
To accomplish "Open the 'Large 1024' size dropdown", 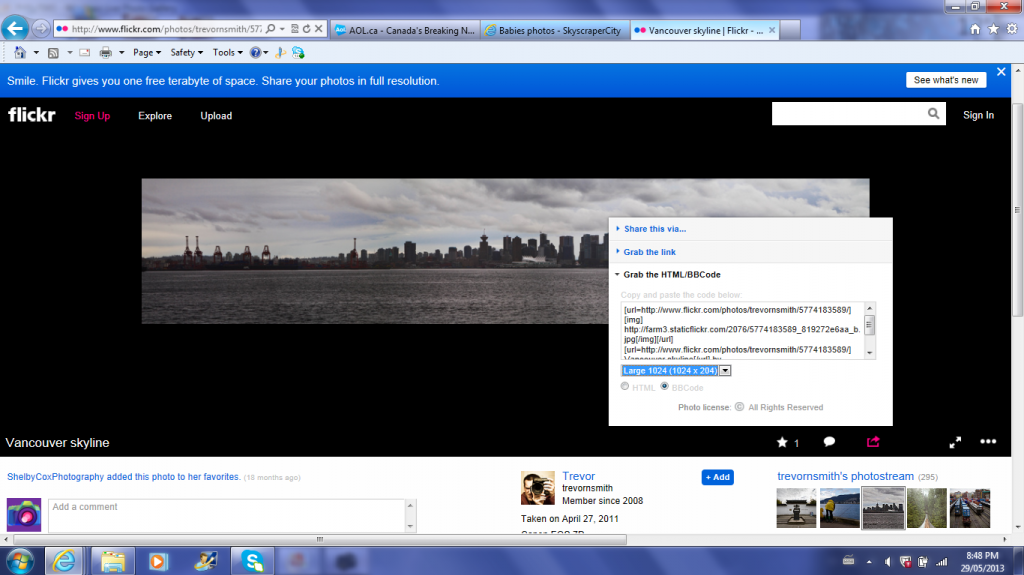I will 726,371.
